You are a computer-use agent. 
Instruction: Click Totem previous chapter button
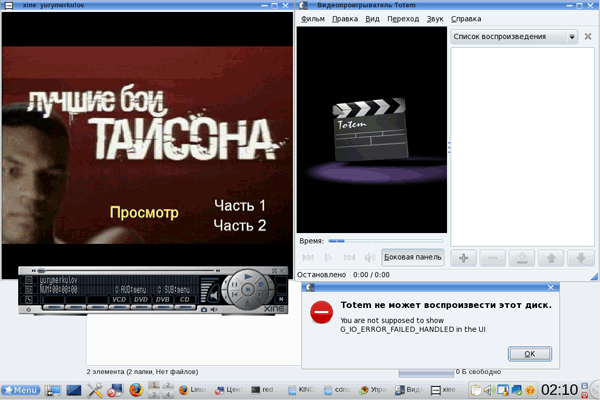(x=308, y=258)
